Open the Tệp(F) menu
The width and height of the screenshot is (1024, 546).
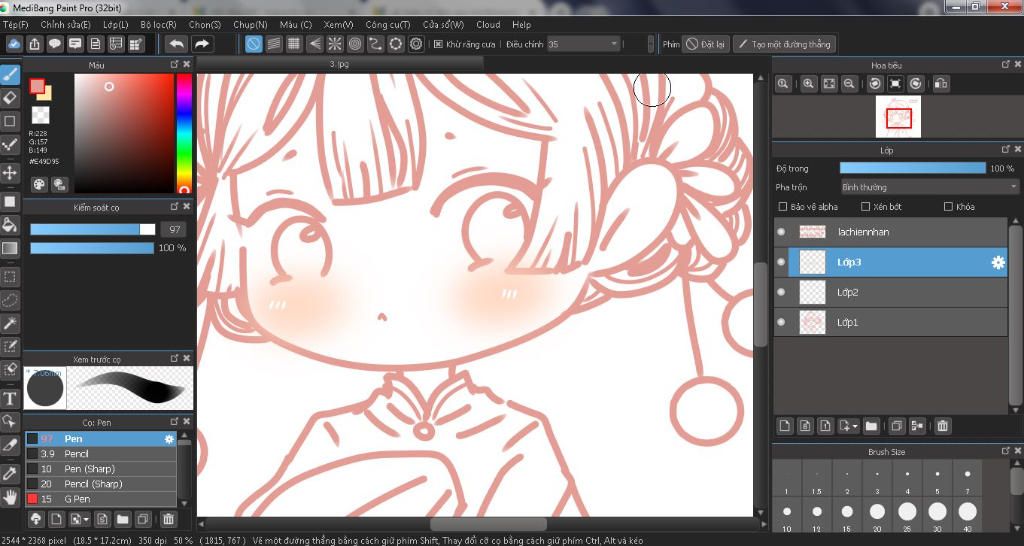pyautogui.click(x=16, y=25)
